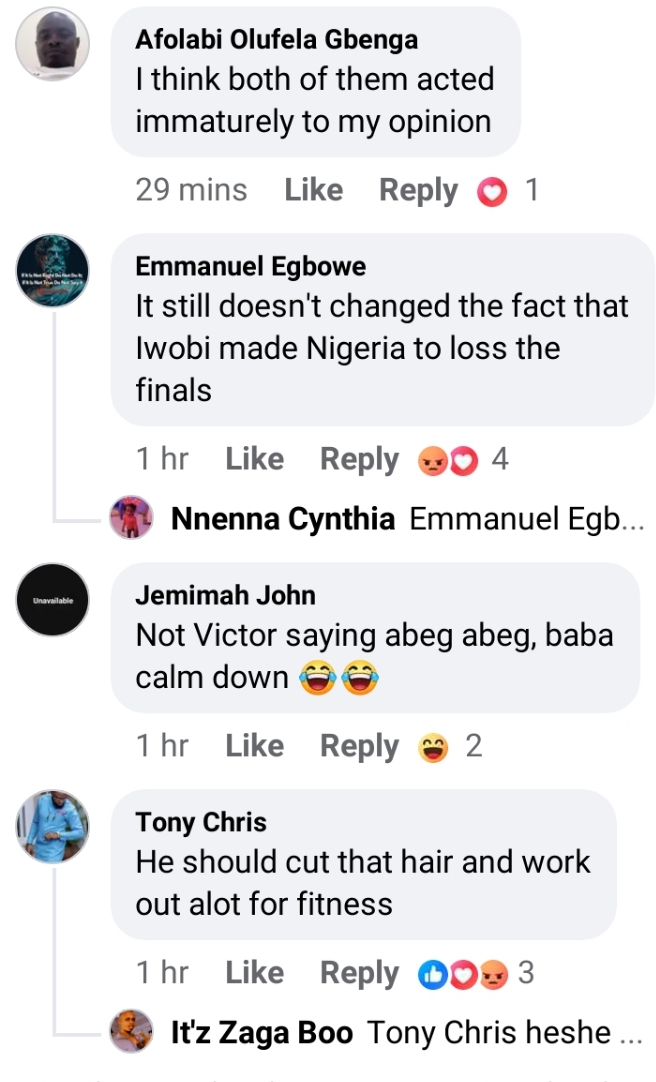The width and height of the screenshot is (656, 1082).
Task: Open Afolabi Olufela Gbenga's profile picture
Action: click(x=54, y=45)
